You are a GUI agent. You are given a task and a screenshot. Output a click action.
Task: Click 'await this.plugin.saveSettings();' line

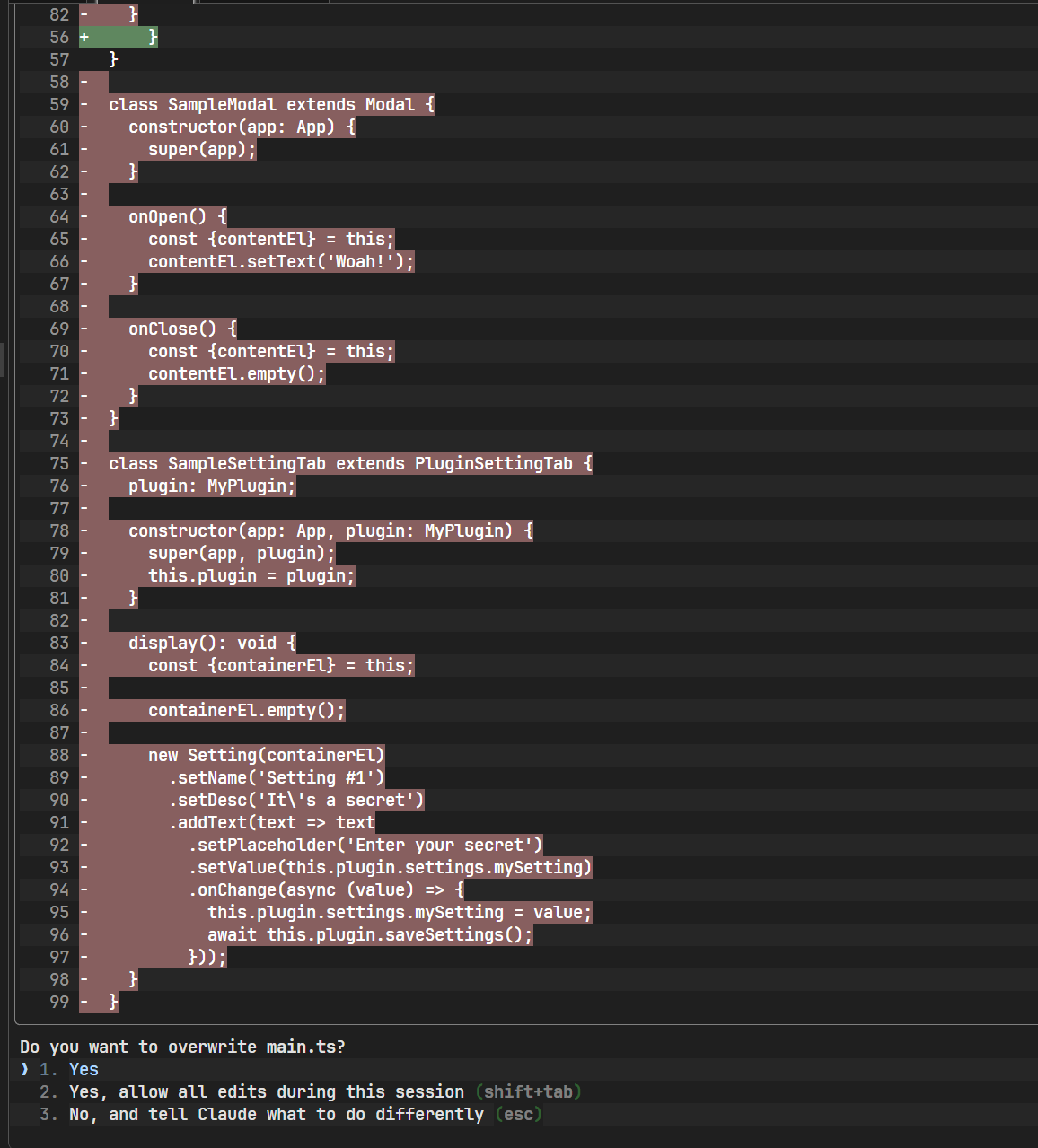(370, 934)
